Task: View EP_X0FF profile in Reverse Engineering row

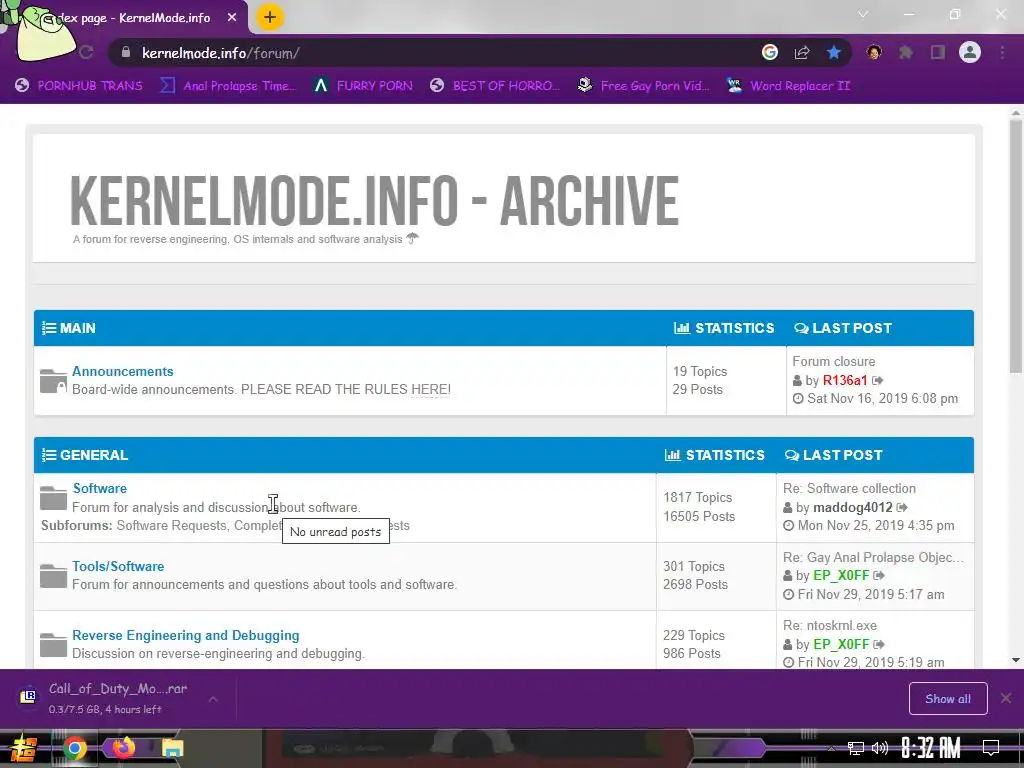Action: click(841, 645)
